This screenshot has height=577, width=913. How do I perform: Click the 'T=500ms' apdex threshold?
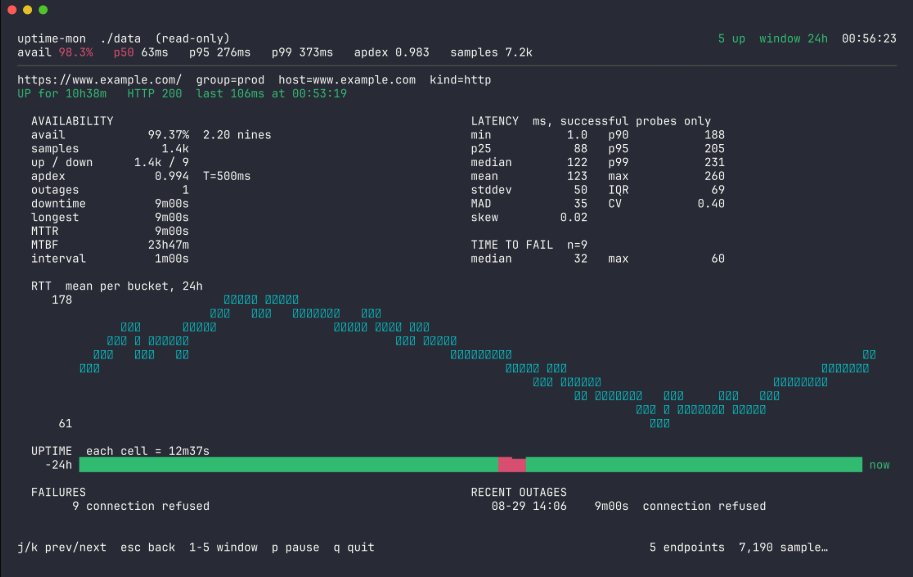tap(227, 176)
